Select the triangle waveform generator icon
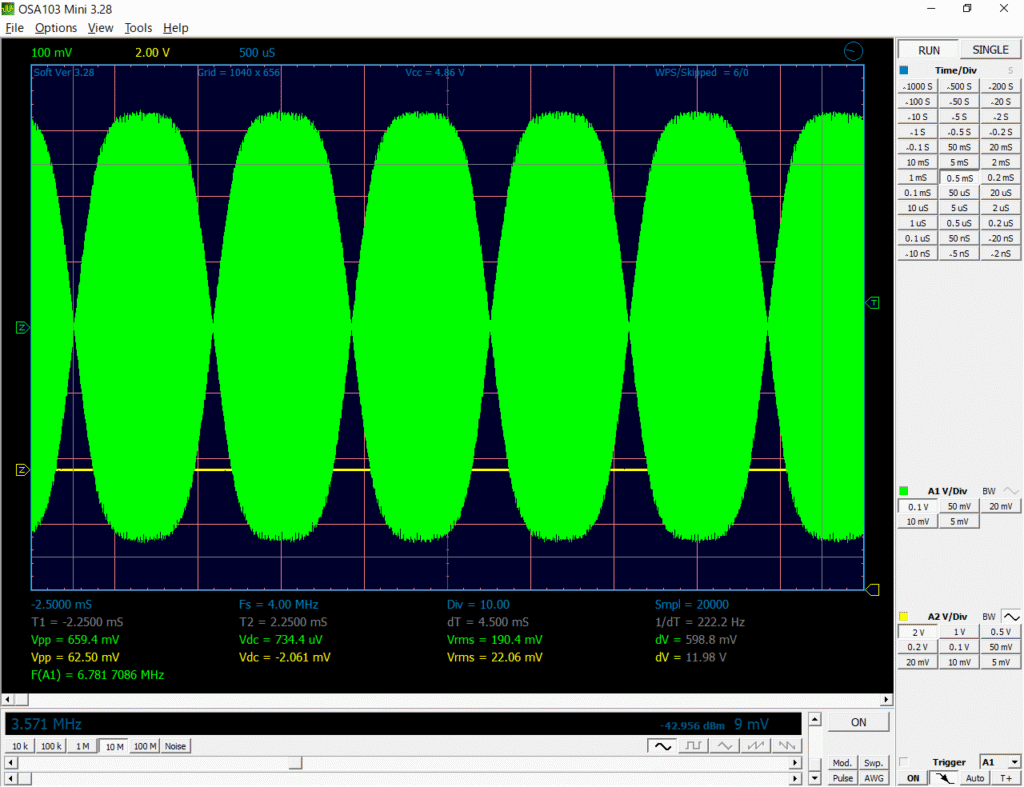The image size is (1024, 787). tap(725, 746)
